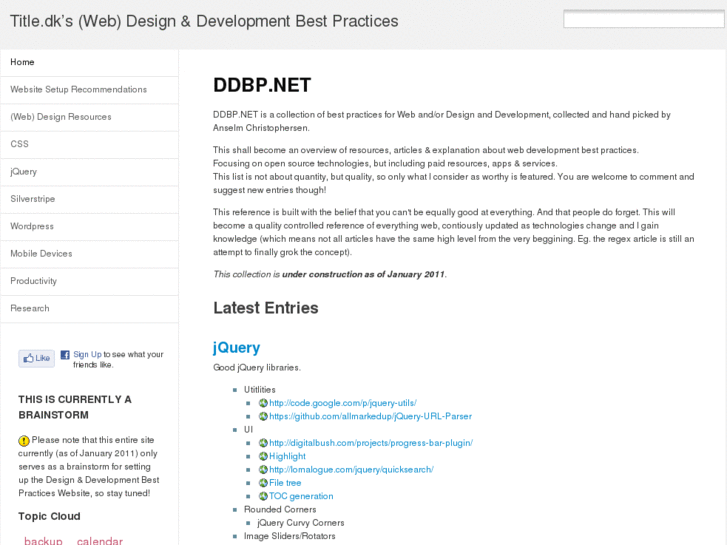Viewport: 727px width, 545px height.
Task: Click the globe icon beside jQuery-URL-Parser link
Action: (x=263, y=416)
